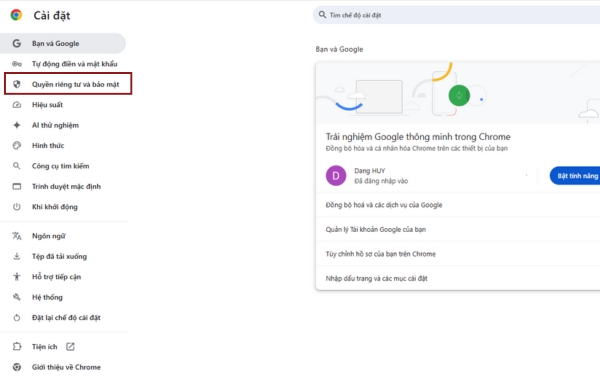Open Tiện ích extensions page

[x=63, y=346]
